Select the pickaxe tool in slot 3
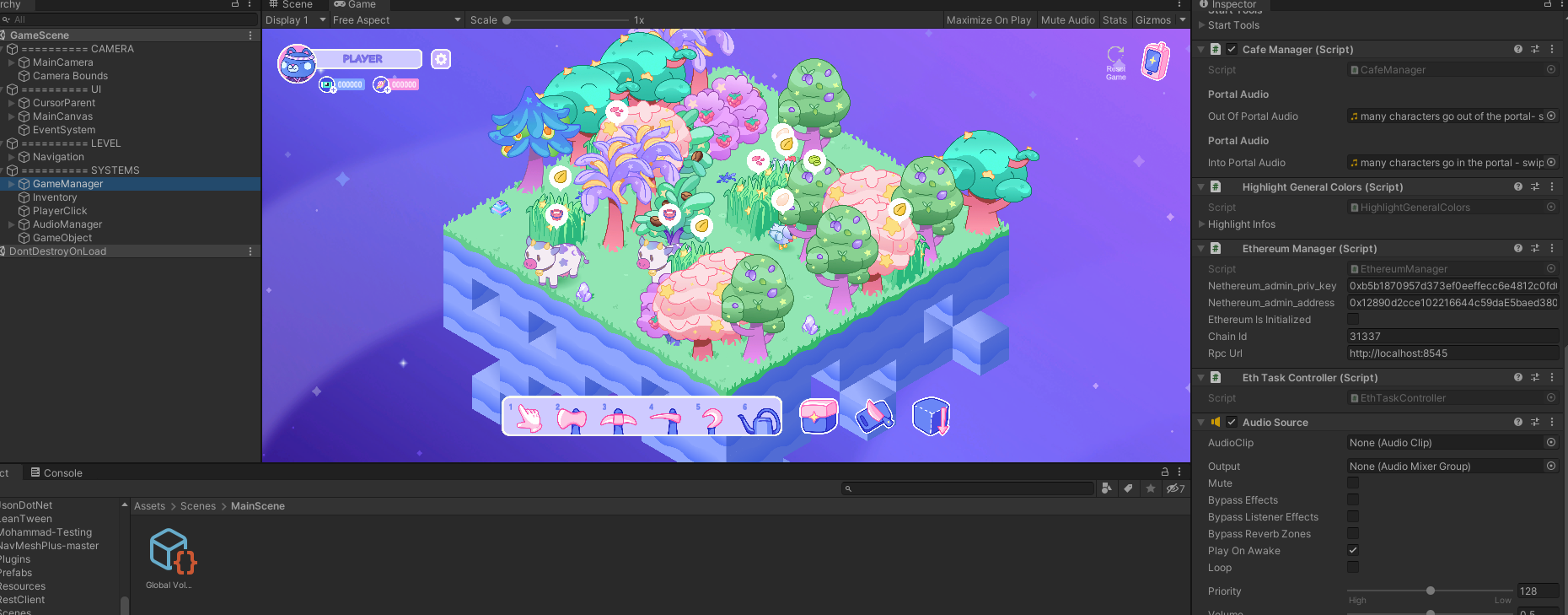Viewport: 1568px width, 615px height. (x=618, y=418)
